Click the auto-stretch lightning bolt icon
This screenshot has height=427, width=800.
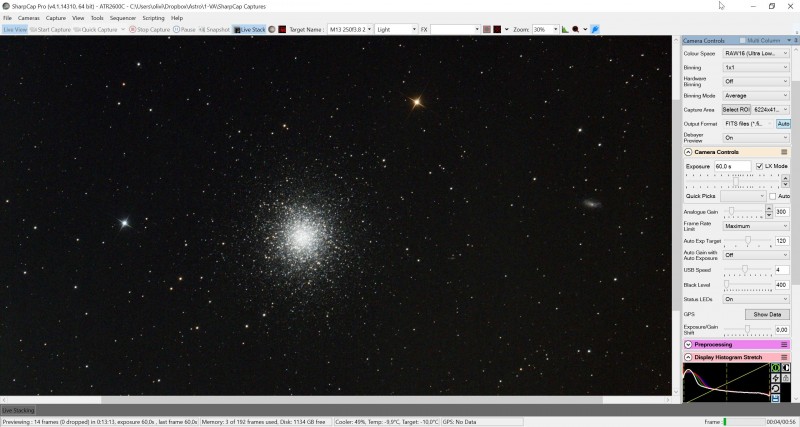coord(776,378)
